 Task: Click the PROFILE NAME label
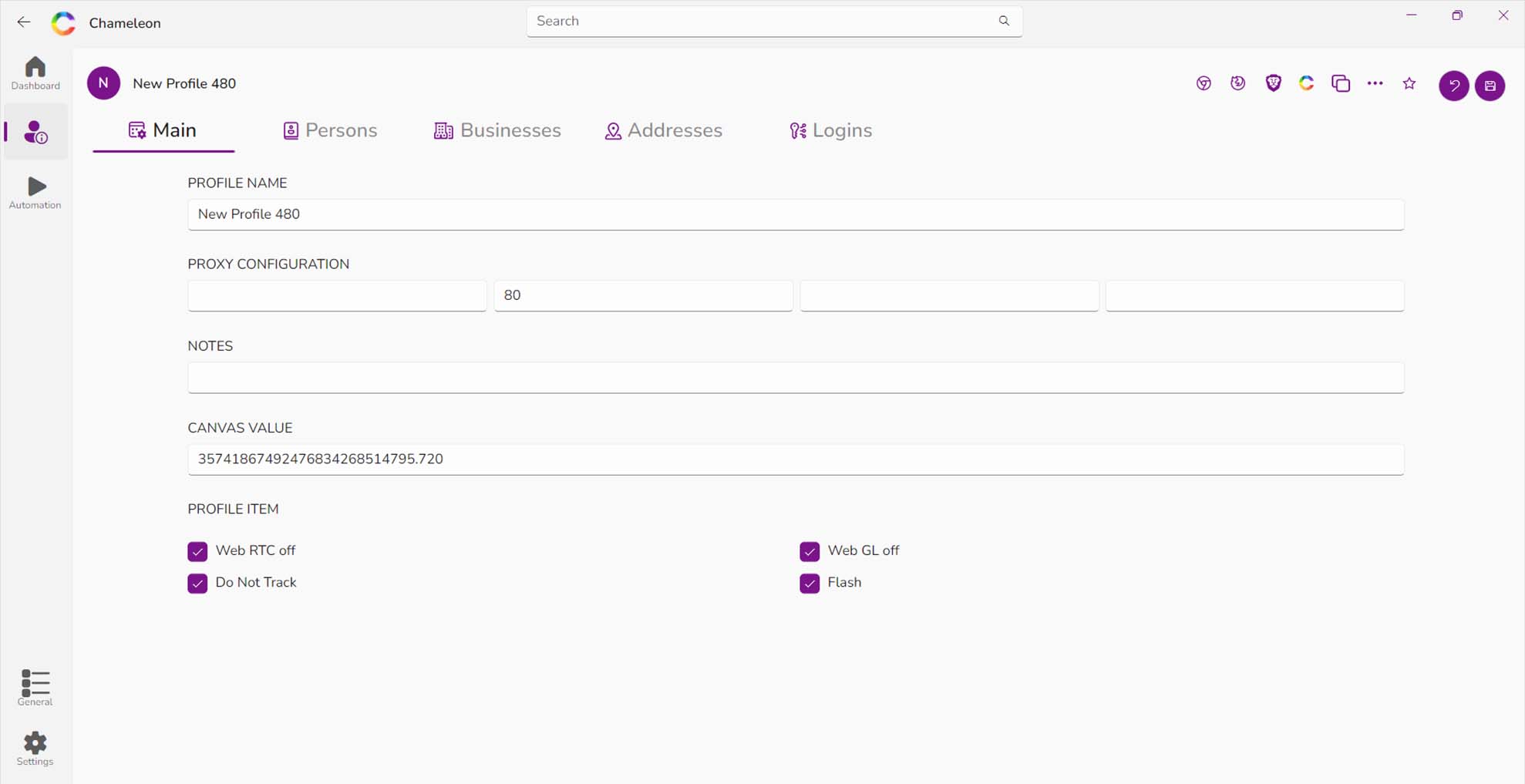237,183
